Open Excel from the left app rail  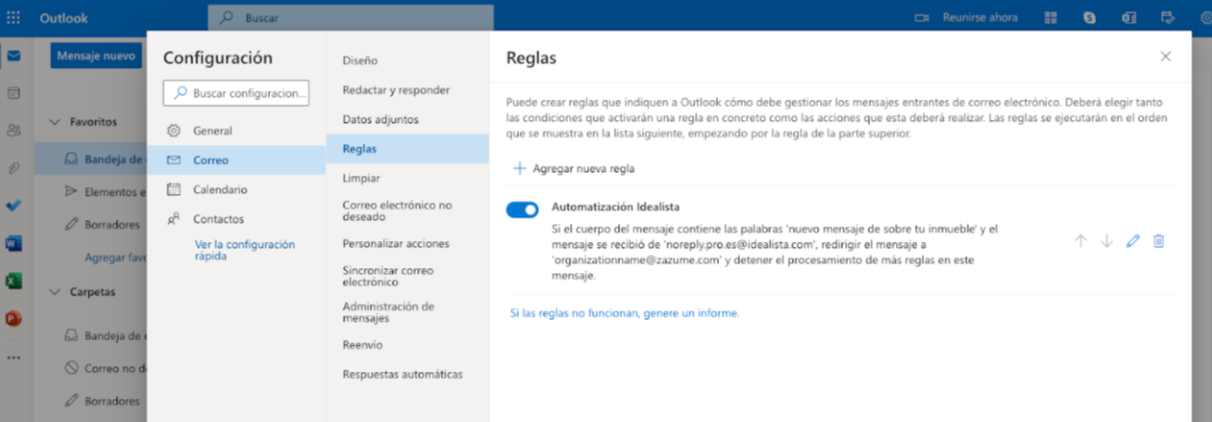[13, 281]
